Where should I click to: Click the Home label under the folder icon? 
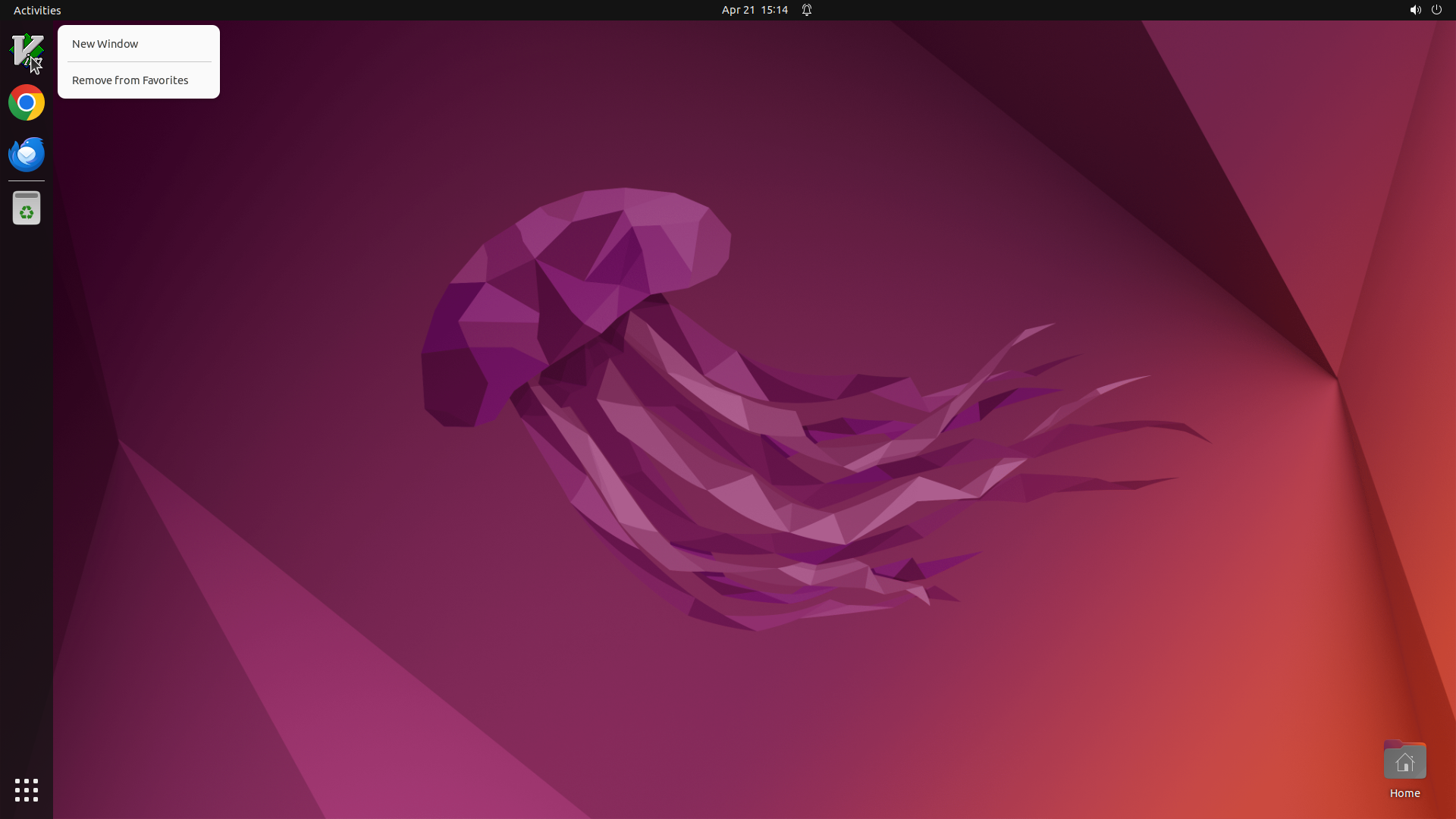tap(1404, 793)
